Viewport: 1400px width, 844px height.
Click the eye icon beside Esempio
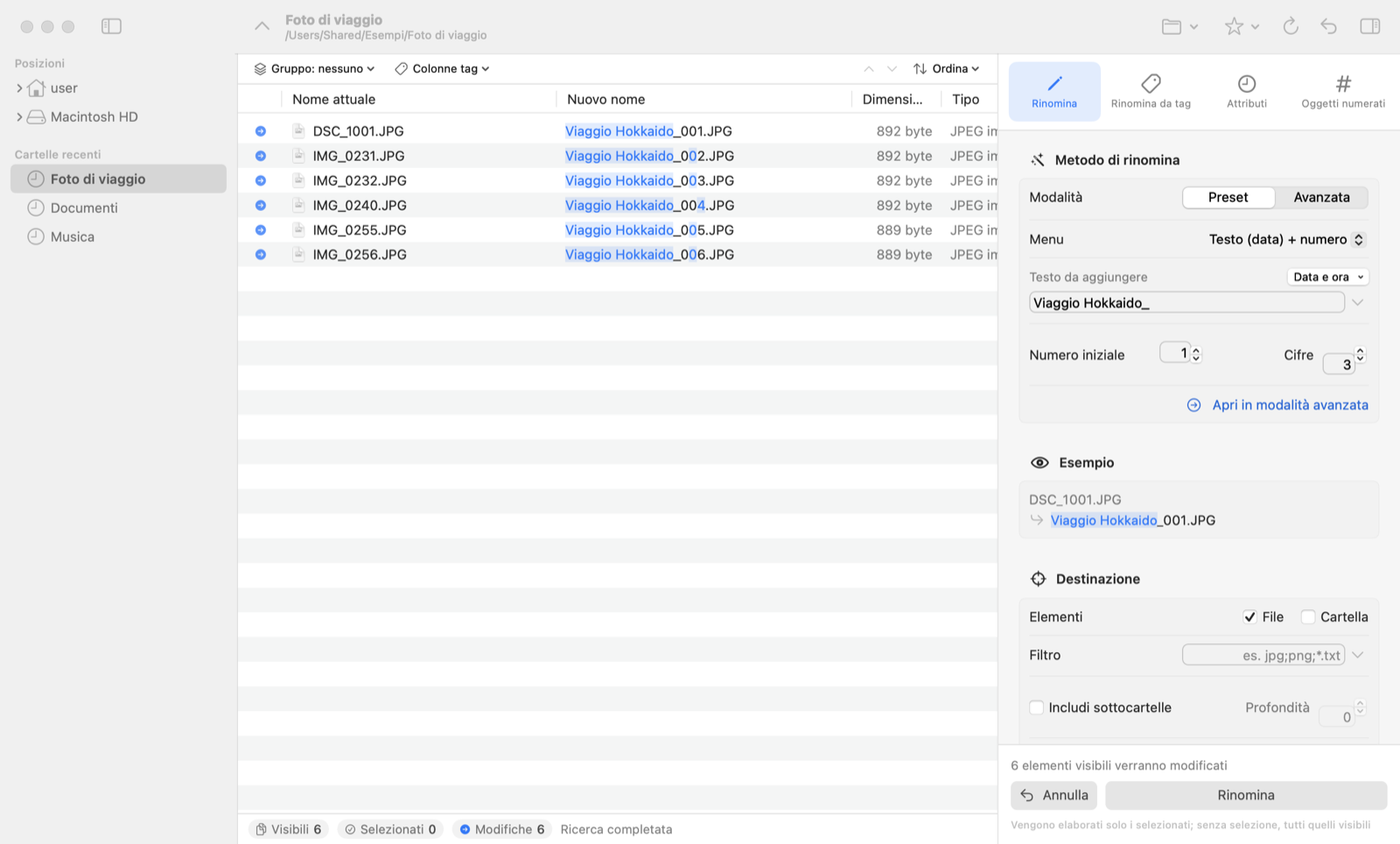click(1039, 462)
